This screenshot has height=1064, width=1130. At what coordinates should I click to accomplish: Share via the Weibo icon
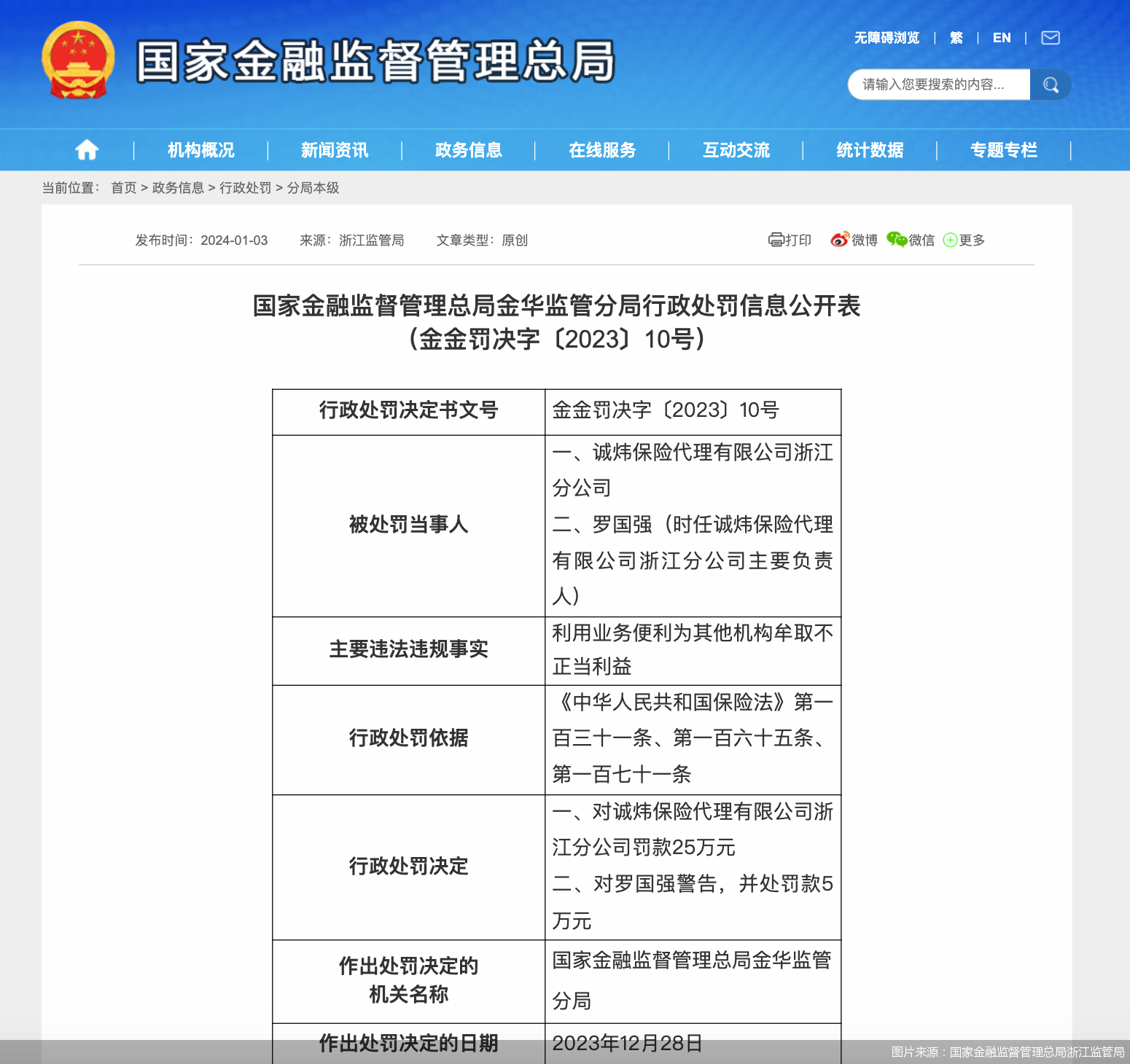click(840, 240)
